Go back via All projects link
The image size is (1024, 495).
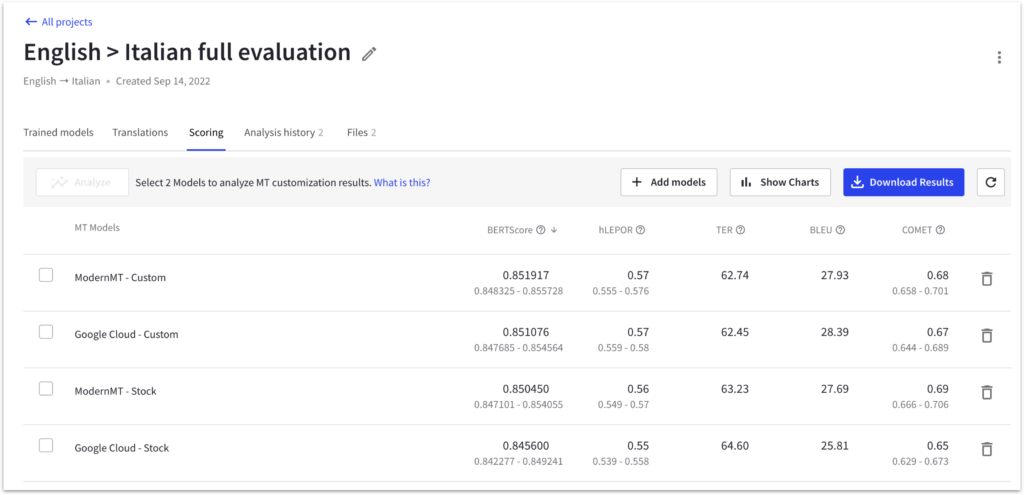(59, 22)
